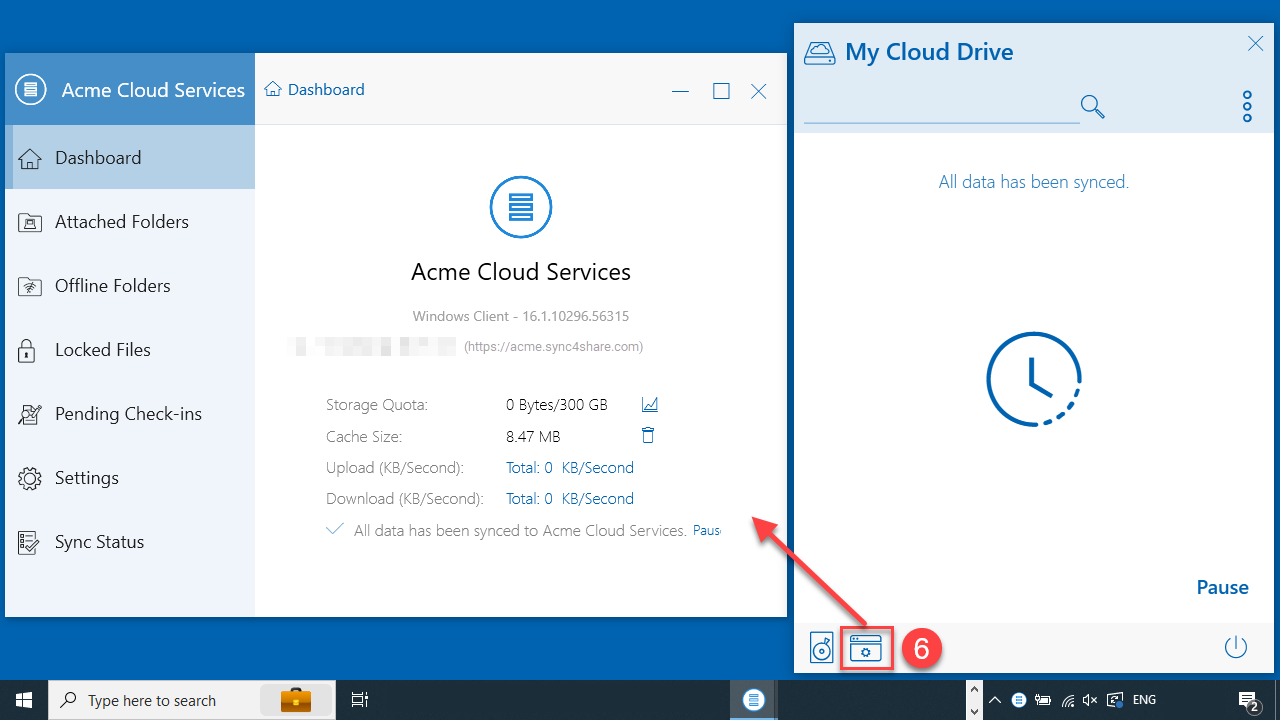View Sync Status page
The height and width of the screenshot is (720, 1280).
click(130, 542)
